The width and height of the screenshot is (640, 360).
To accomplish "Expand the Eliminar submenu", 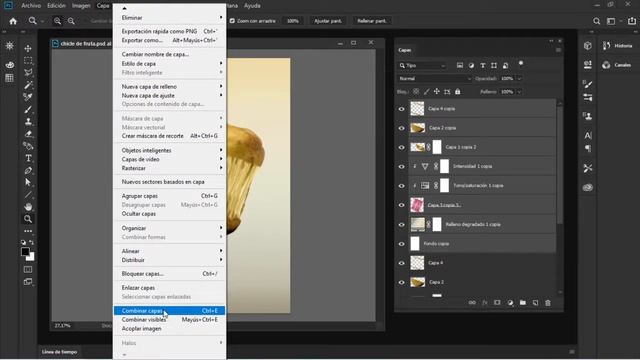I will coord(169,18).
